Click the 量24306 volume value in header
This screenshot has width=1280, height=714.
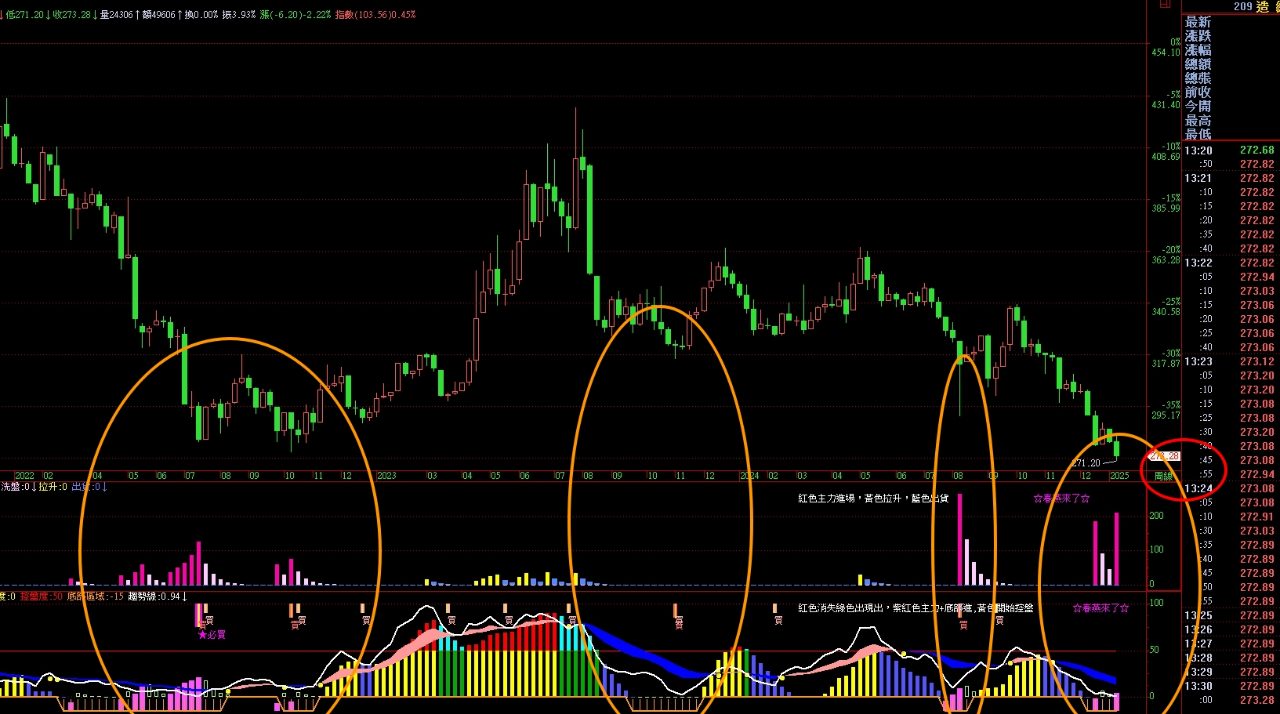[x=121, y=15]
